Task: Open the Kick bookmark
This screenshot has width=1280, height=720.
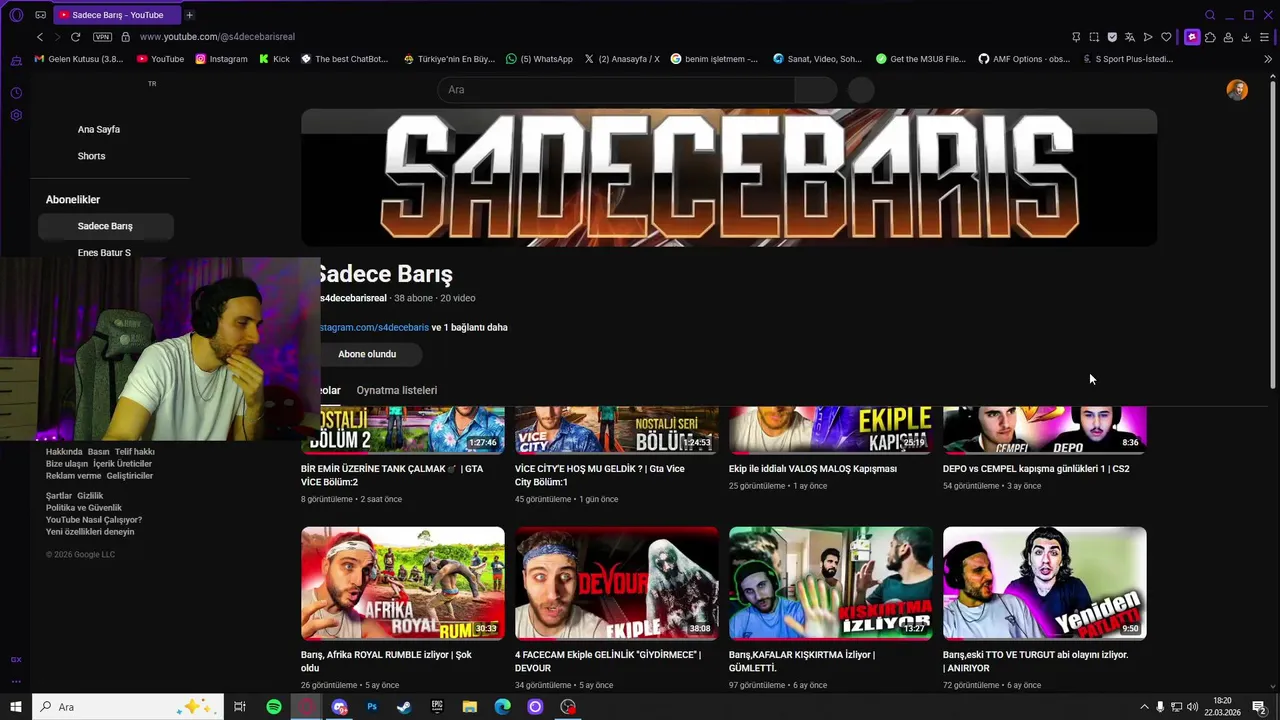Action: coord(274,59)
